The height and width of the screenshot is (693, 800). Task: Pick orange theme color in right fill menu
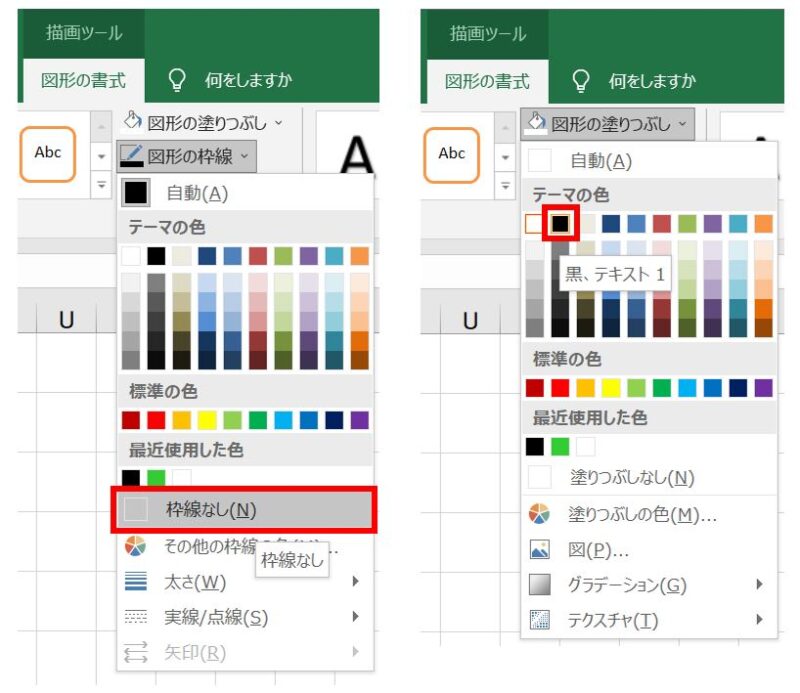click(763, 223)
